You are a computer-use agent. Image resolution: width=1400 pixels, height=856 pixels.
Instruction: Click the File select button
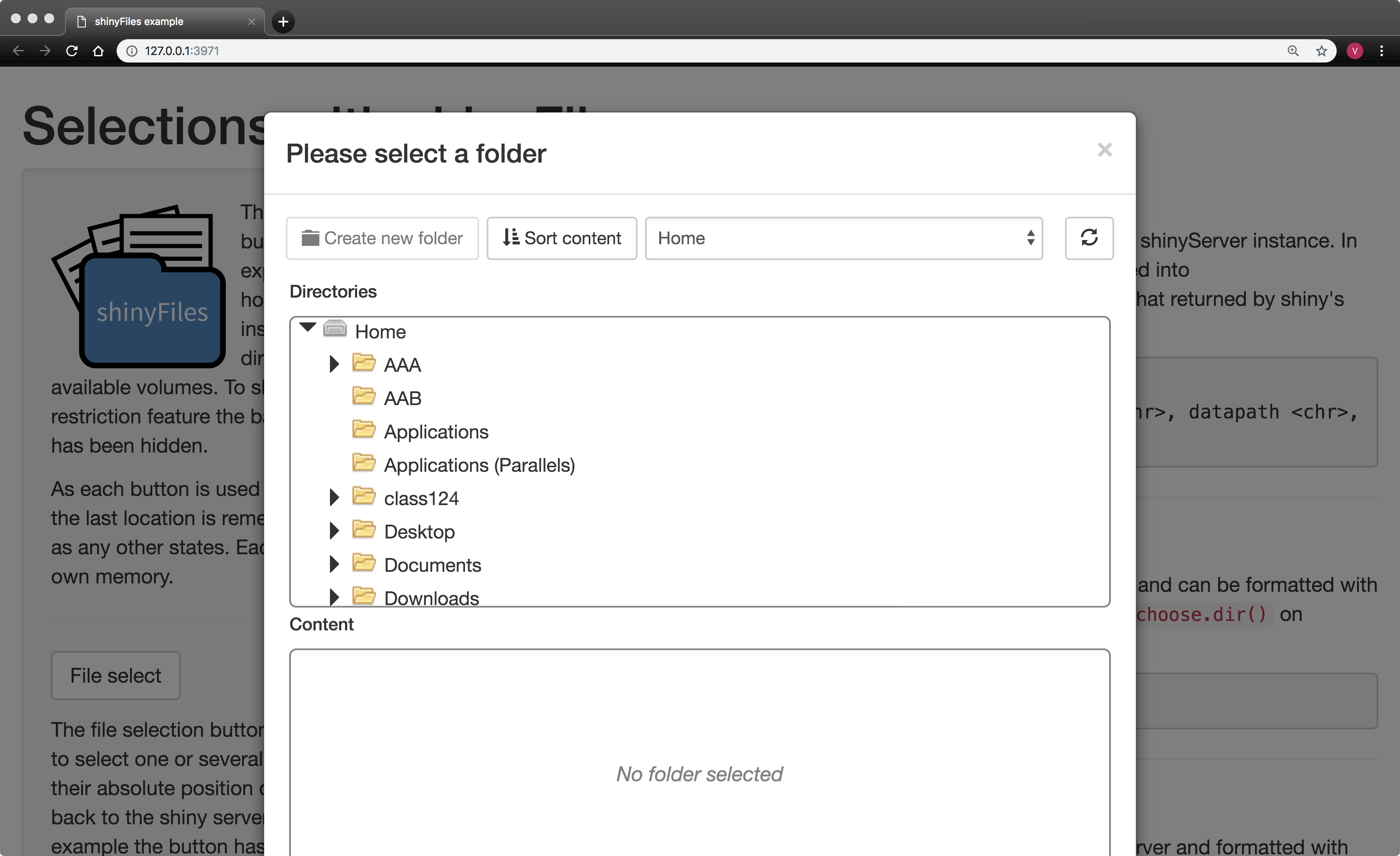coord(115,675)
